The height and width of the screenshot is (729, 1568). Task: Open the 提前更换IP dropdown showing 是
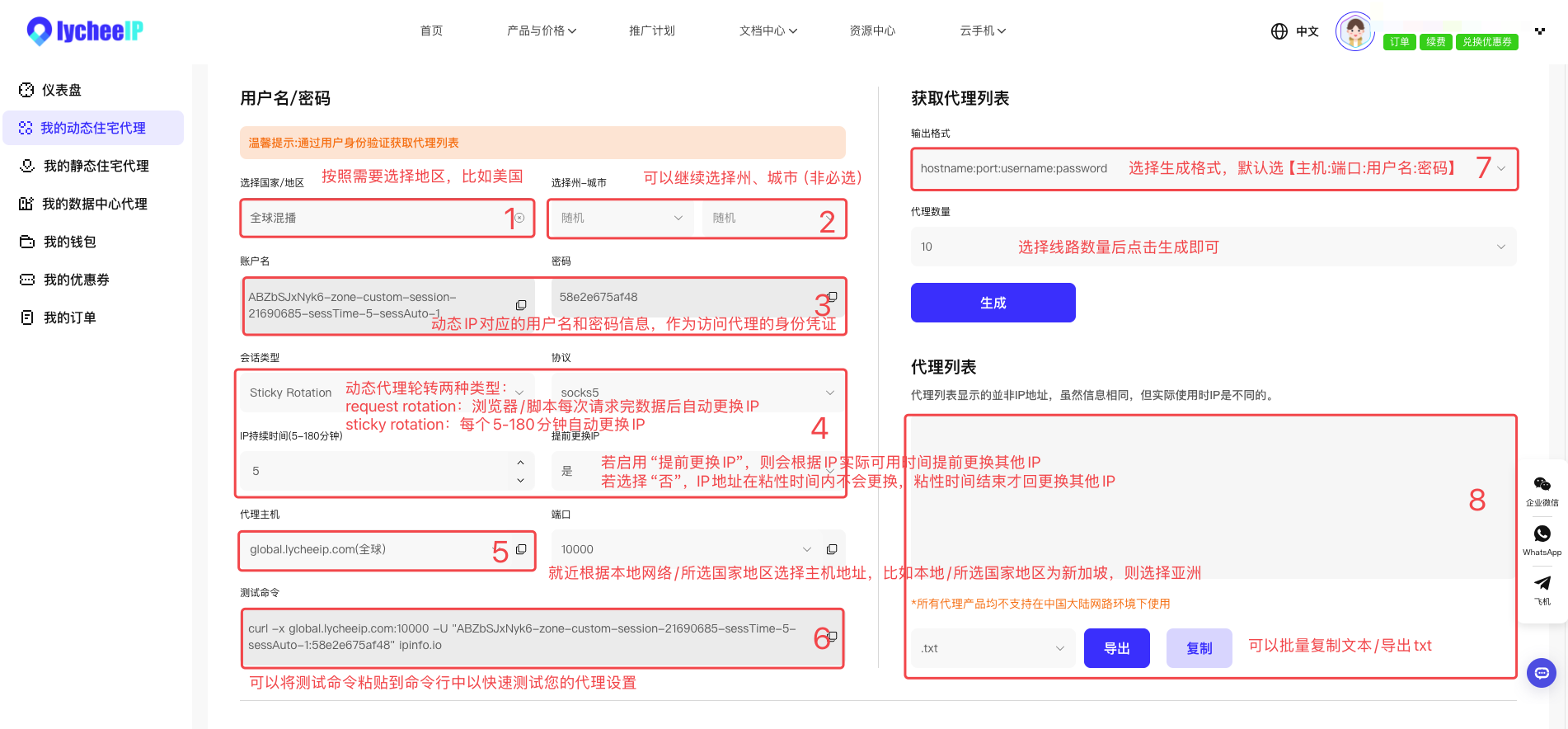(698, 471)
